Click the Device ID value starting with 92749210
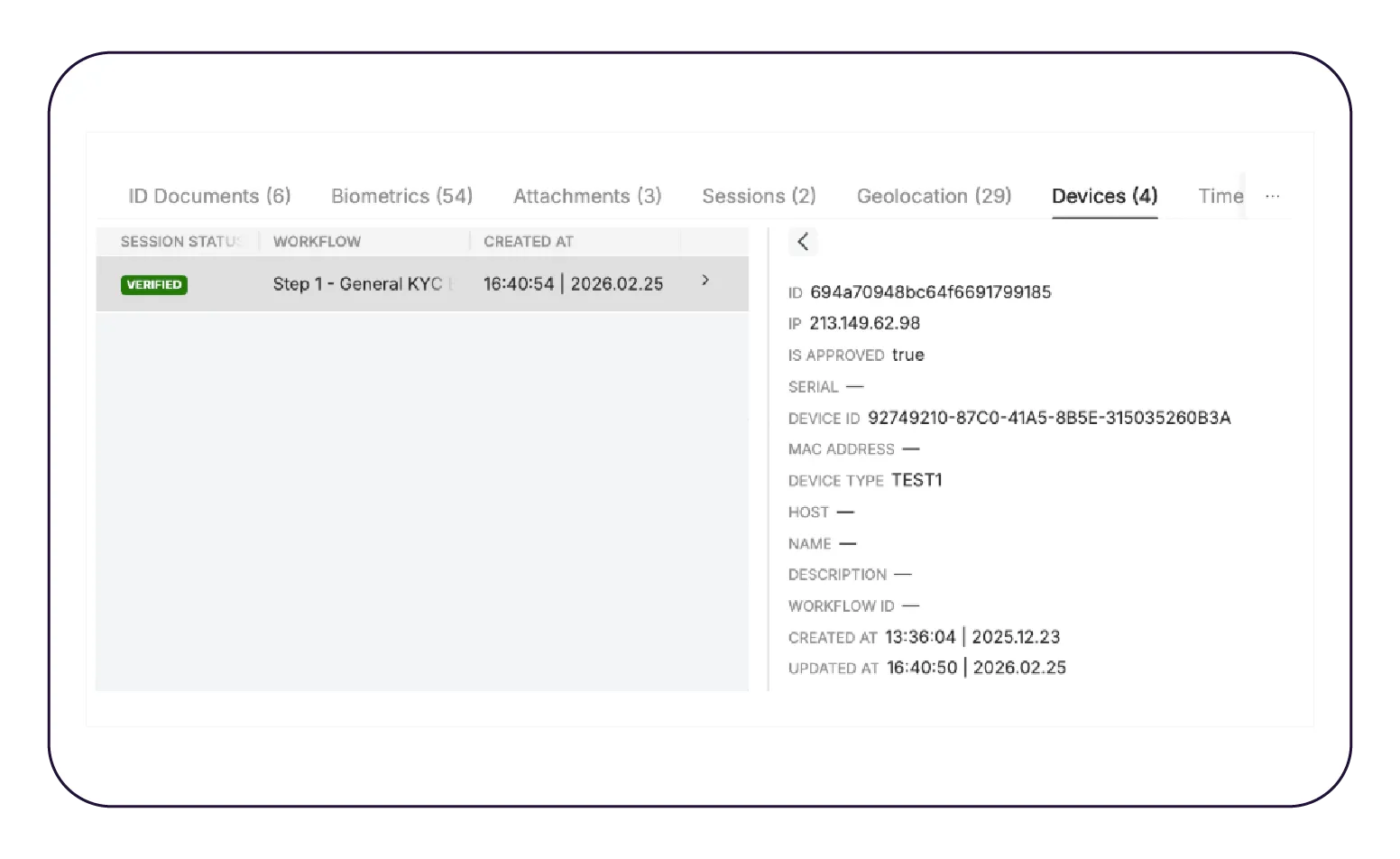 [x=1048, y=418]
